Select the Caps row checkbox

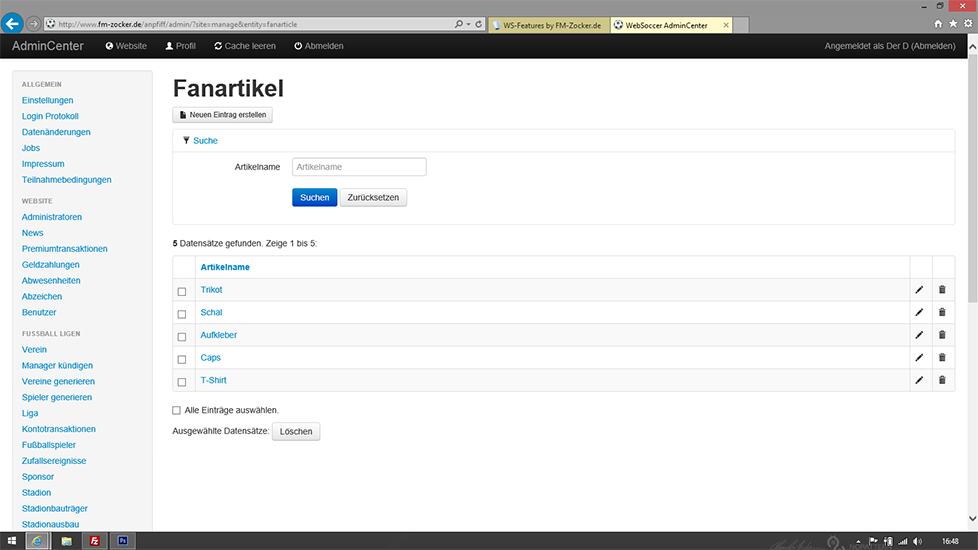(x=182, y=359)
